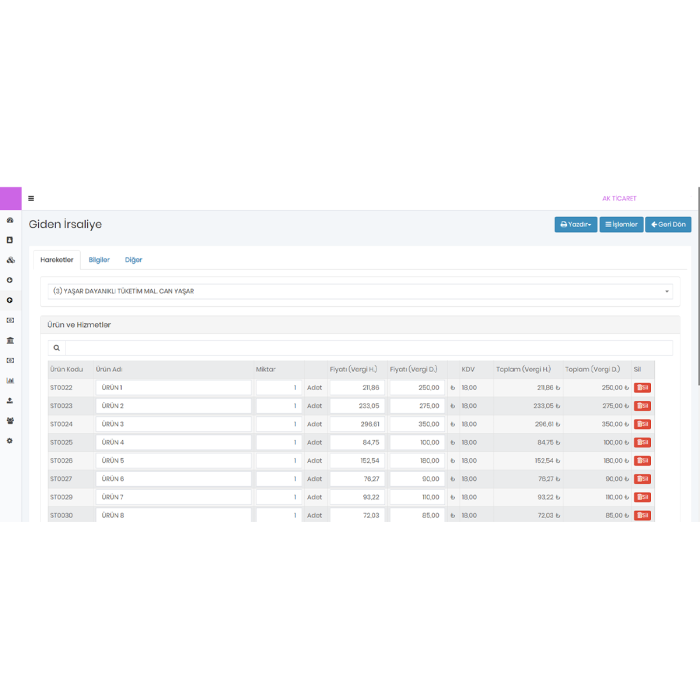Viewport: 700px width, 700px height.
Task: Open the money sidebar icon above the bank
Action: (10, 320)
